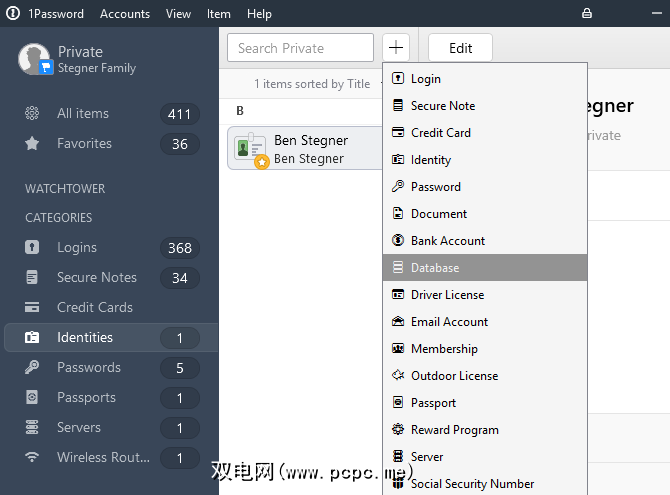Show Favorites list in the sidebar
The height and width of the screenshot is (495, 670).
coord(111,144)
